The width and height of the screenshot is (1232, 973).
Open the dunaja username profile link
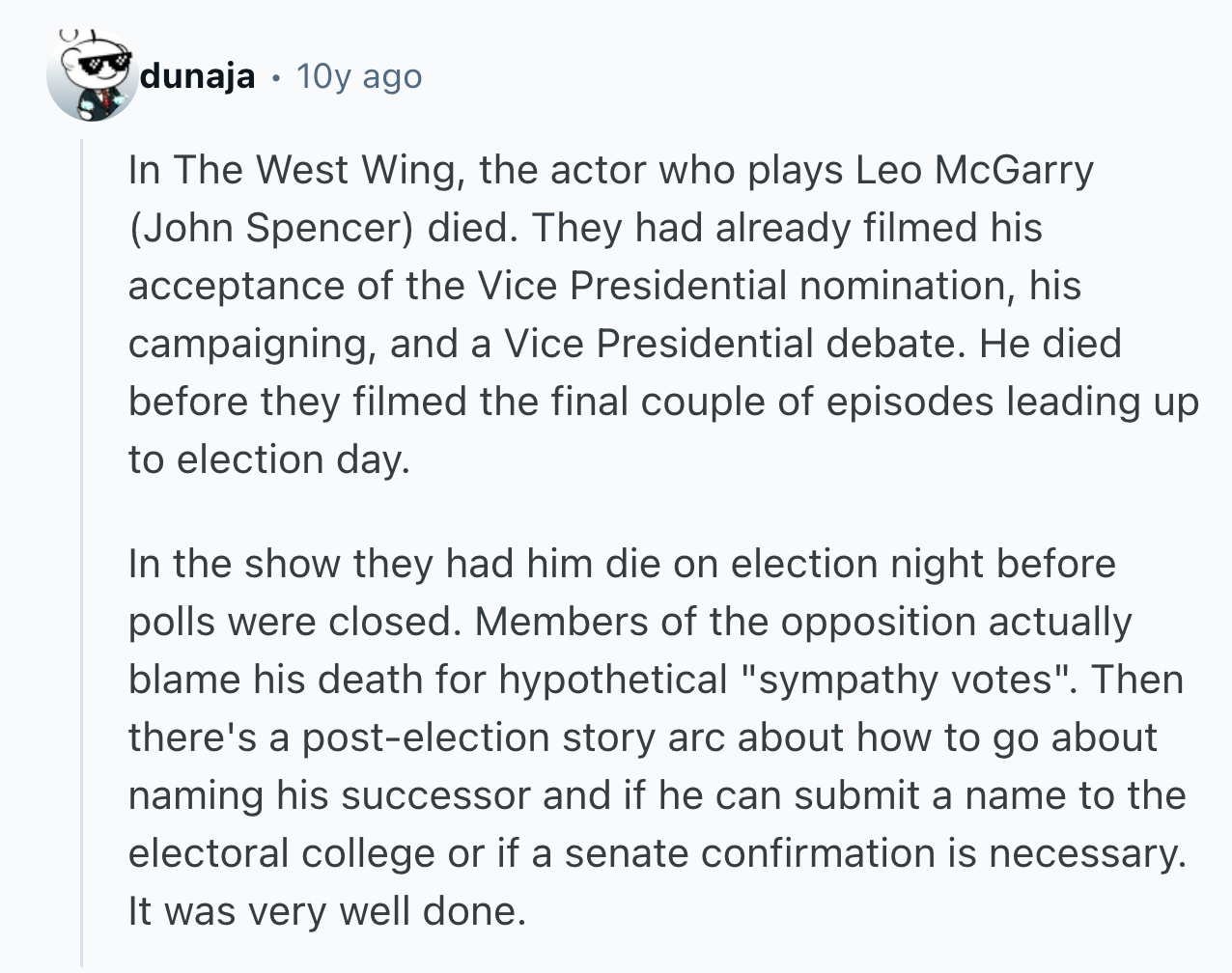coord(198,75)
